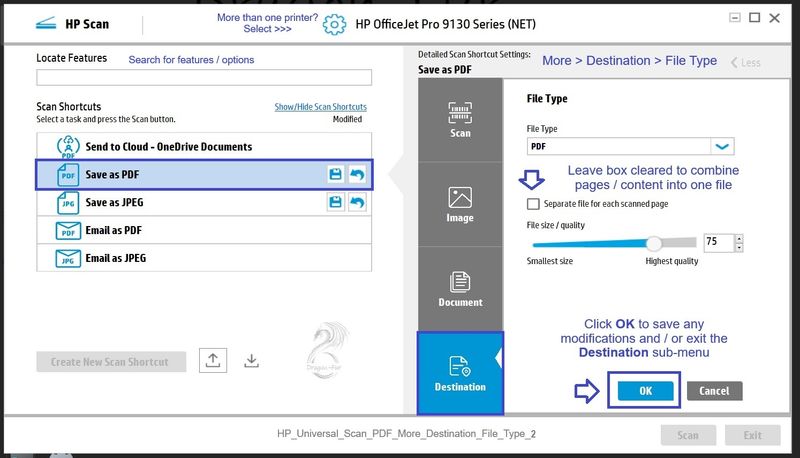The width and height of the screenshot is (800, 458).
Task: Undo changes icon on Save as JPEG row
Action: [357, 202]
